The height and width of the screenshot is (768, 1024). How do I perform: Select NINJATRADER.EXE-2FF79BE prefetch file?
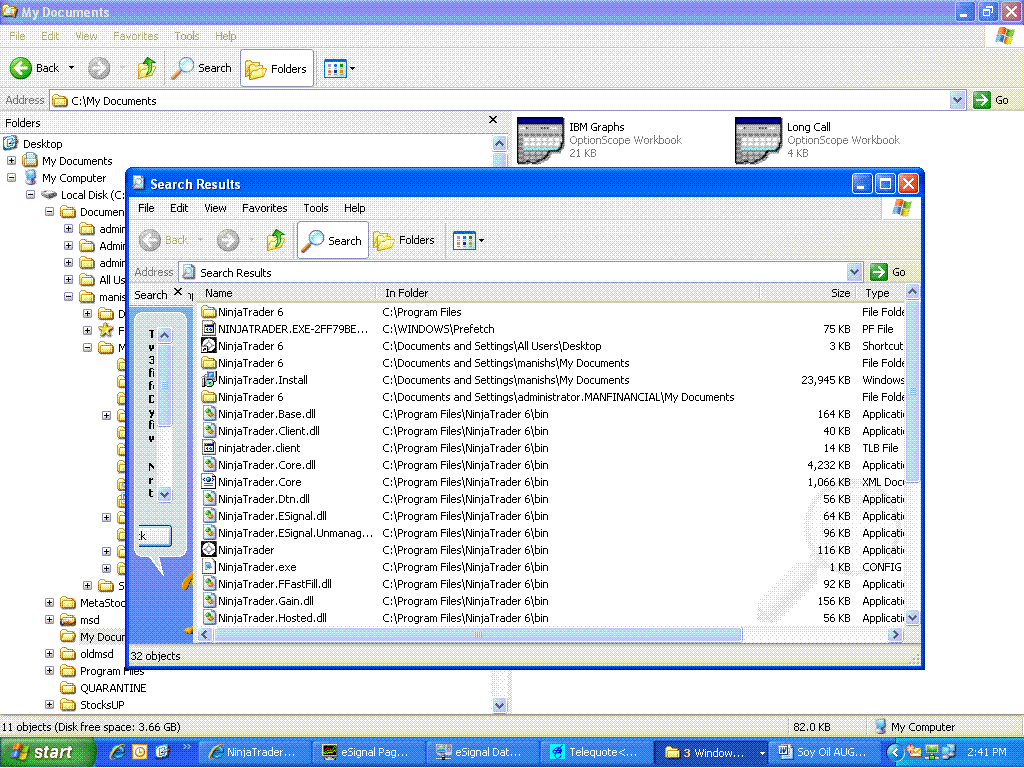pos(285,329)
